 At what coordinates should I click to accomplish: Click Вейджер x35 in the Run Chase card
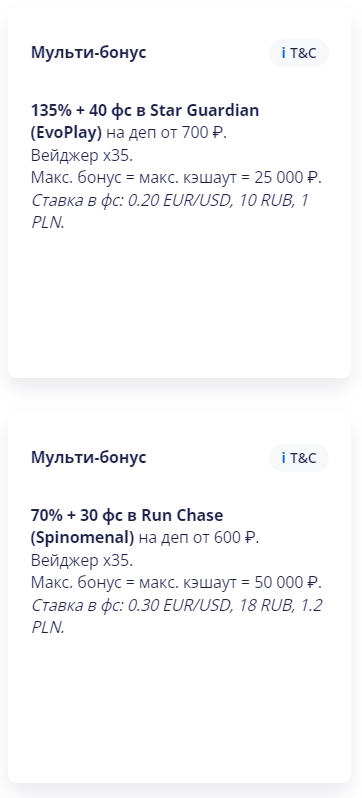82,560
